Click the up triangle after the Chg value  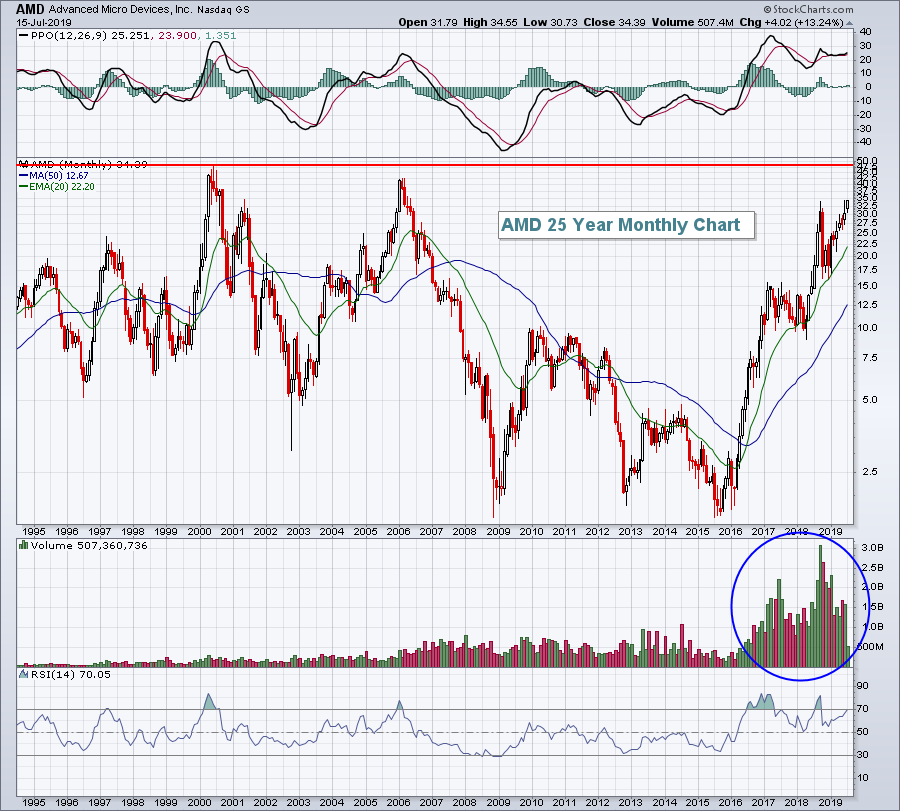point(849,23)
